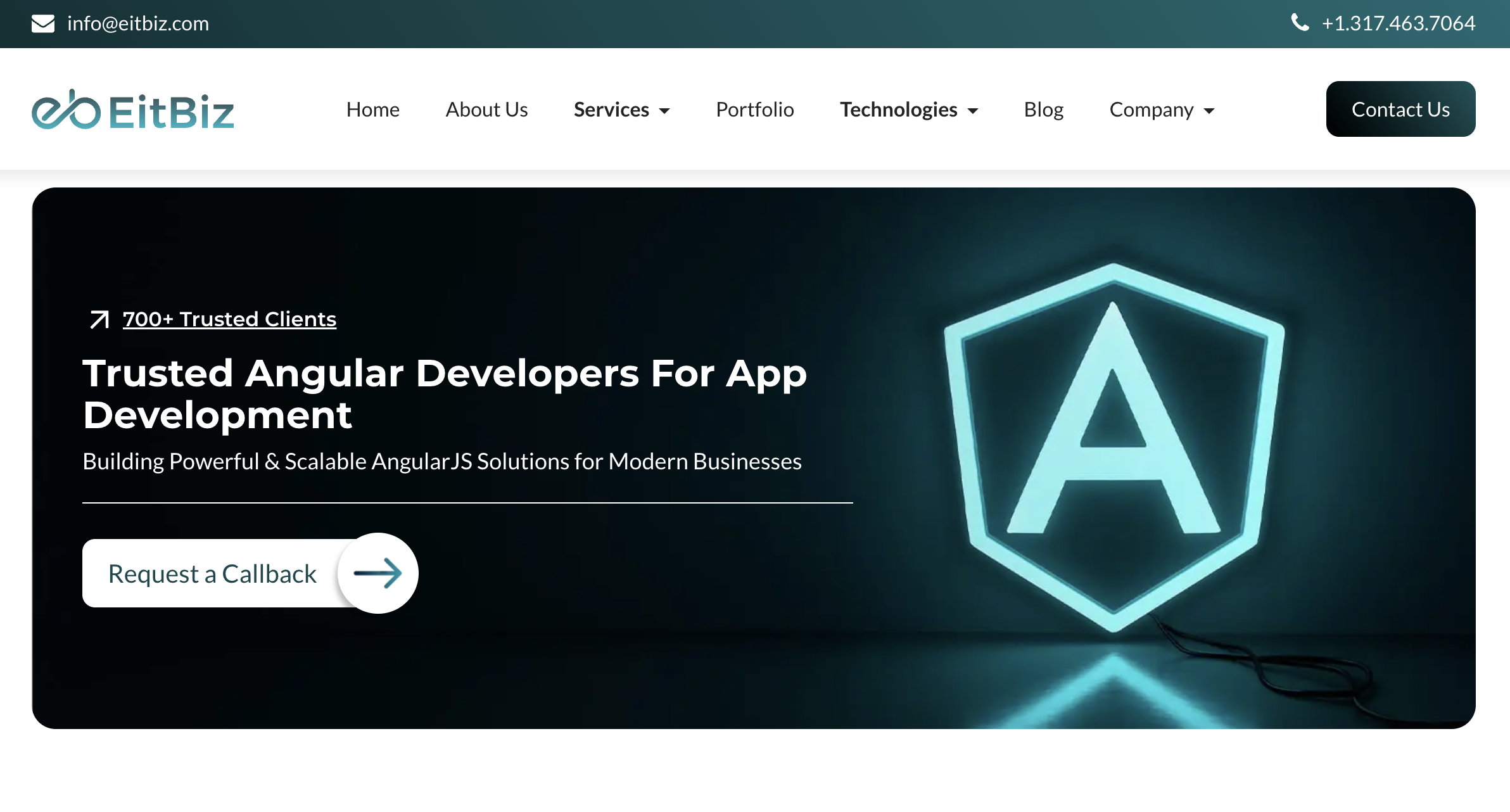The image size is (1510, 812).
Task: Click the glowing Angular shield logo
Action: tap(1114, 447)
